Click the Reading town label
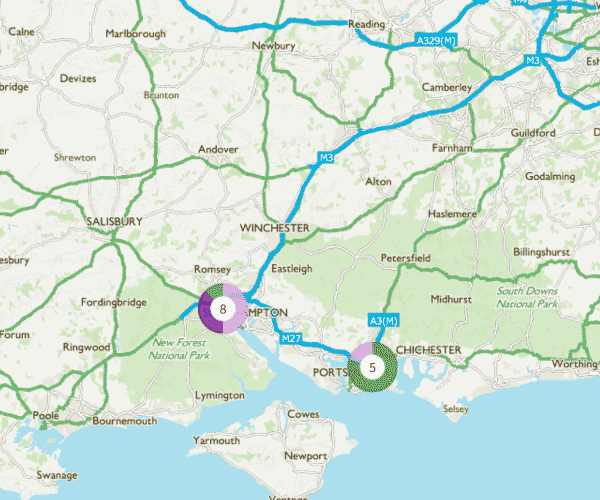The image size is (600, 500). point(367,24)
